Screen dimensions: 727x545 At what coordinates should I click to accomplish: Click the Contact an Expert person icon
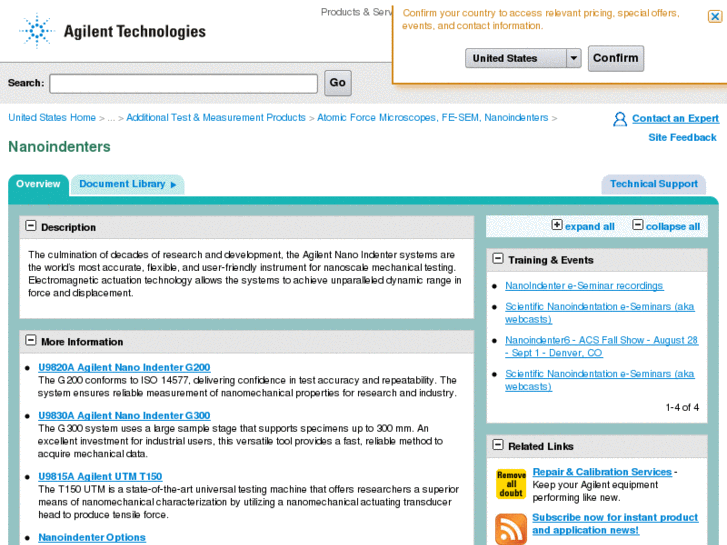click(x=619, y=119)
